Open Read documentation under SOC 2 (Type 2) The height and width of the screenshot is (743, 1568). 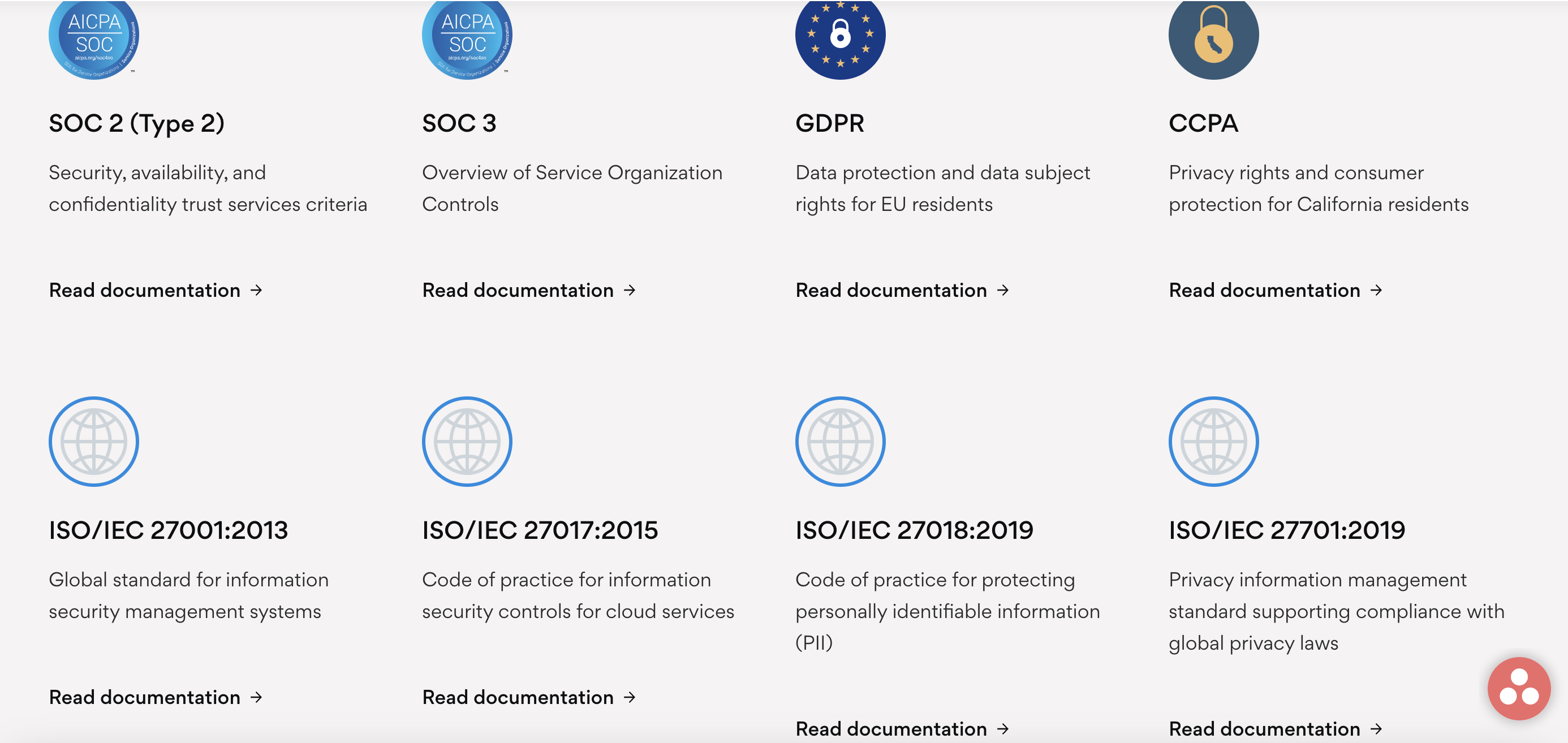click(155, 290)
